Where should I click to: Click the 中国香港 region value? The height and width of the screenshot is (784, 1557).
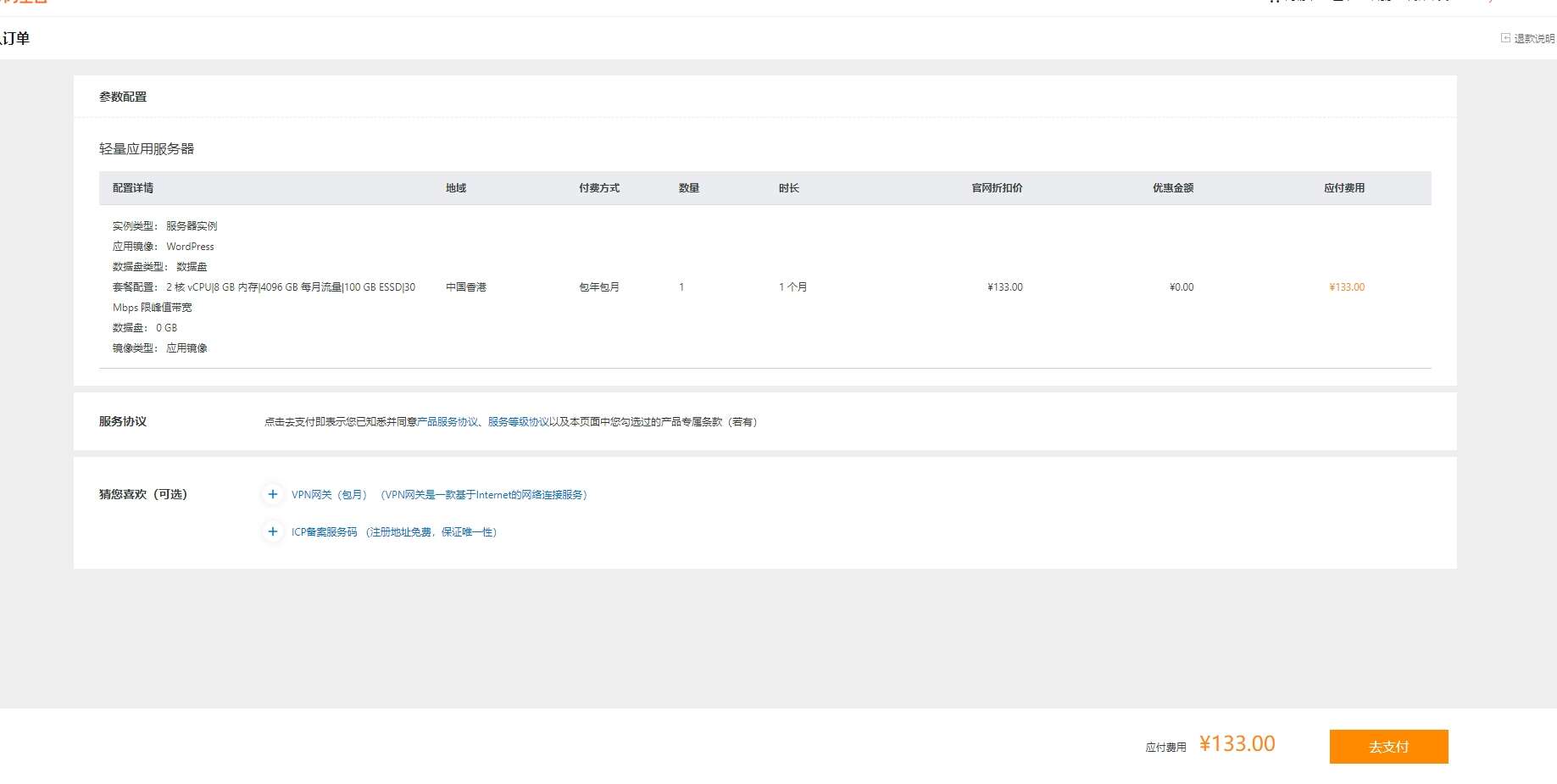tap(466, 287)
